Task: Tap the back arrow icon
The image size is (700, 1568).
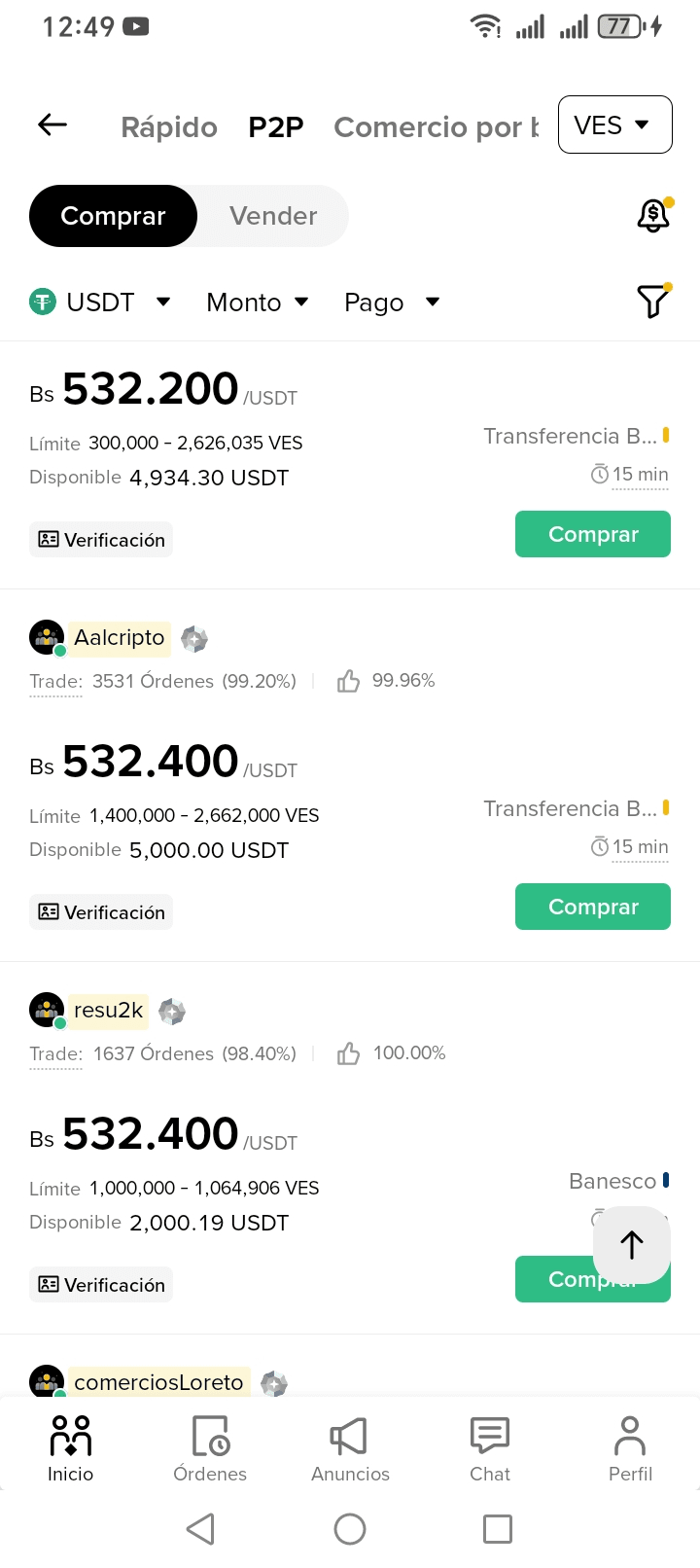Action: pos(52,125)
